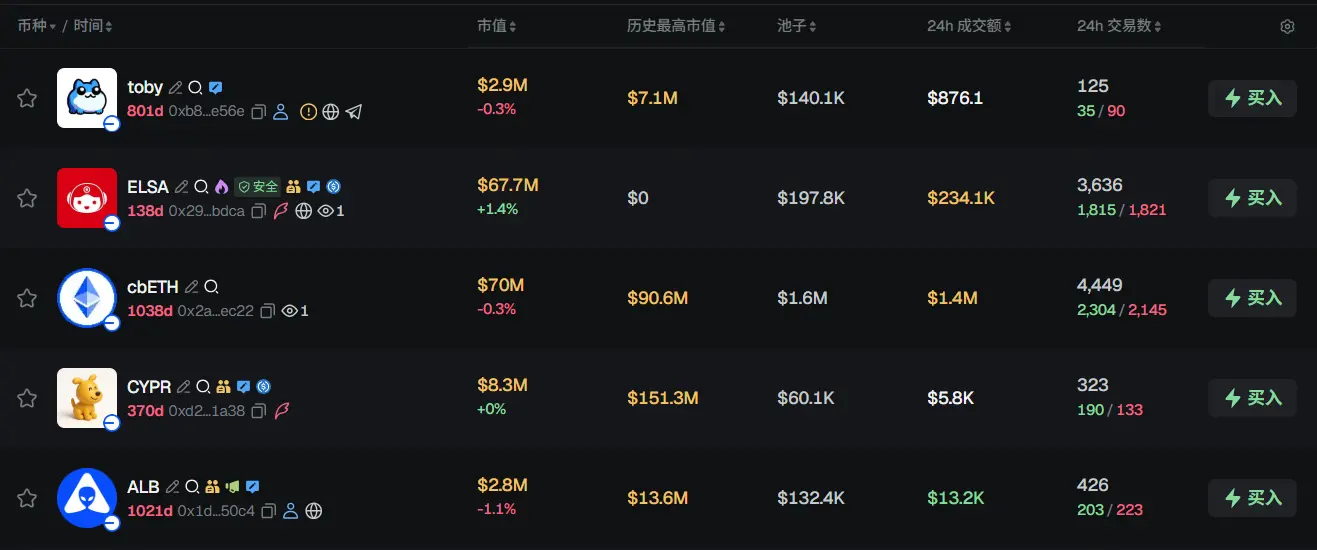Open ELSA's yellow holders group icon
Image resolution: width=1317 pixels, height=550 pixels.
294,187
